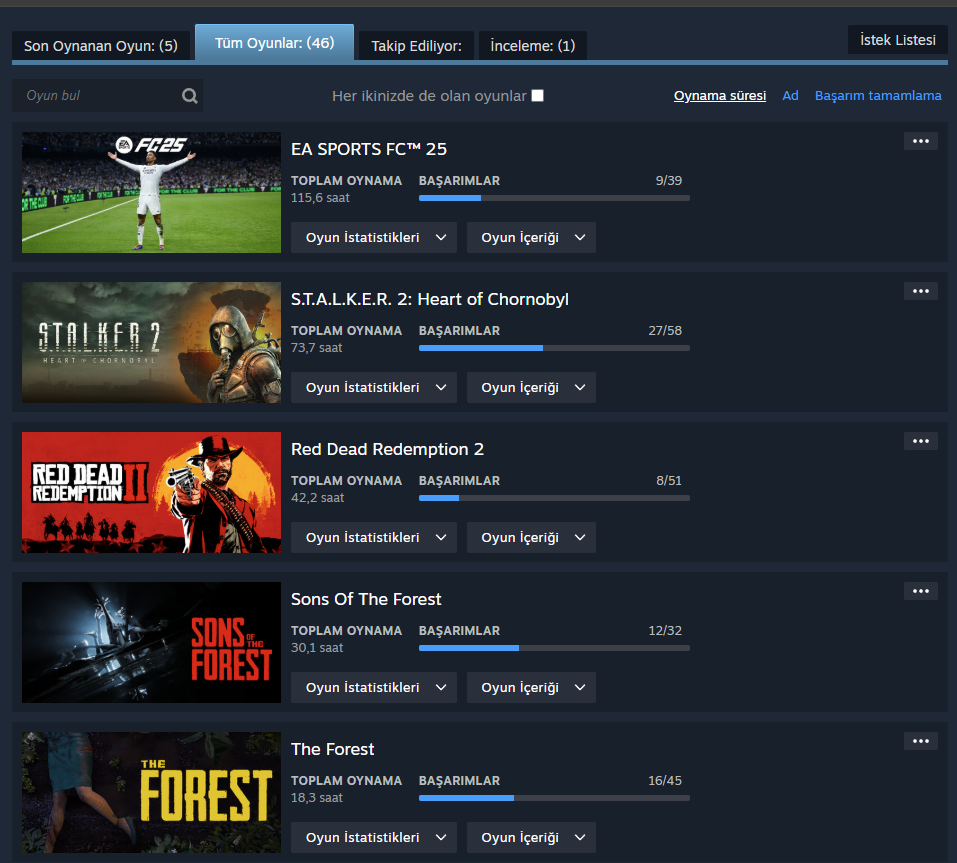Open the three-dot menu for Red Dead Redemption 2
Image resolution: width=957 pixels, height=863 pixels.
[x=920, y=441]
